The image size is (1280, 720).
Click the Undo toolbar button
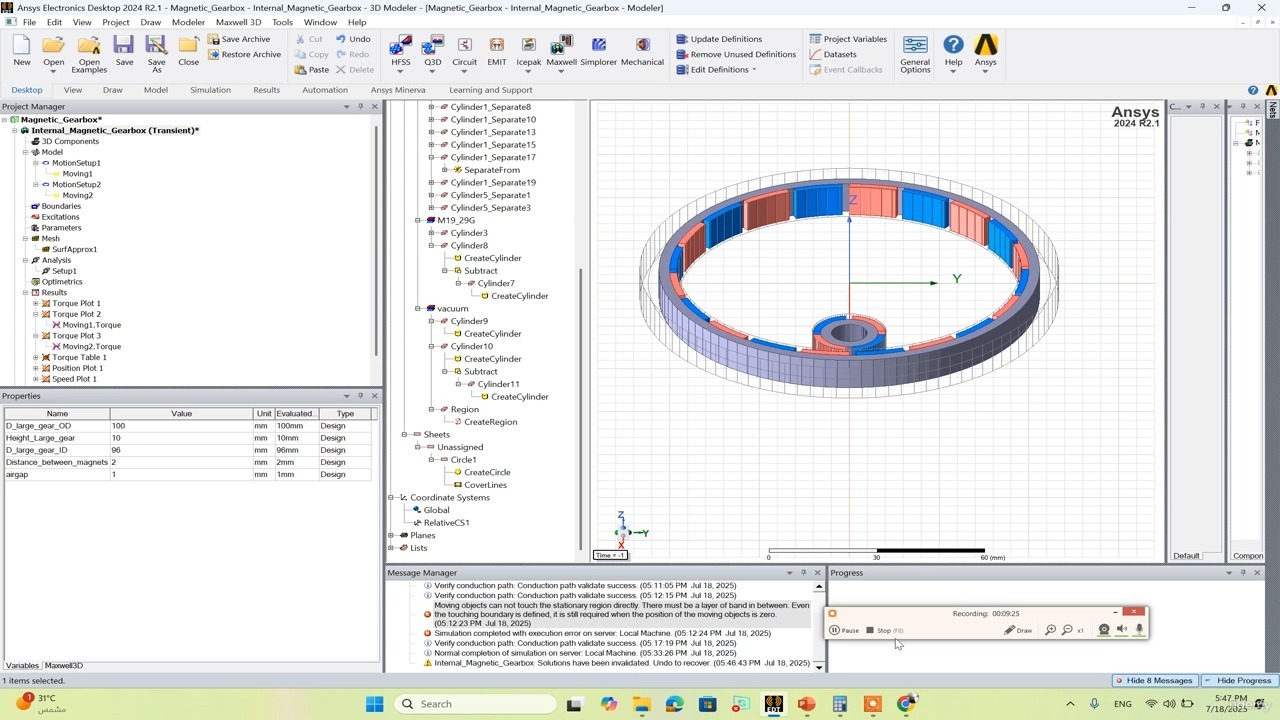353,39
